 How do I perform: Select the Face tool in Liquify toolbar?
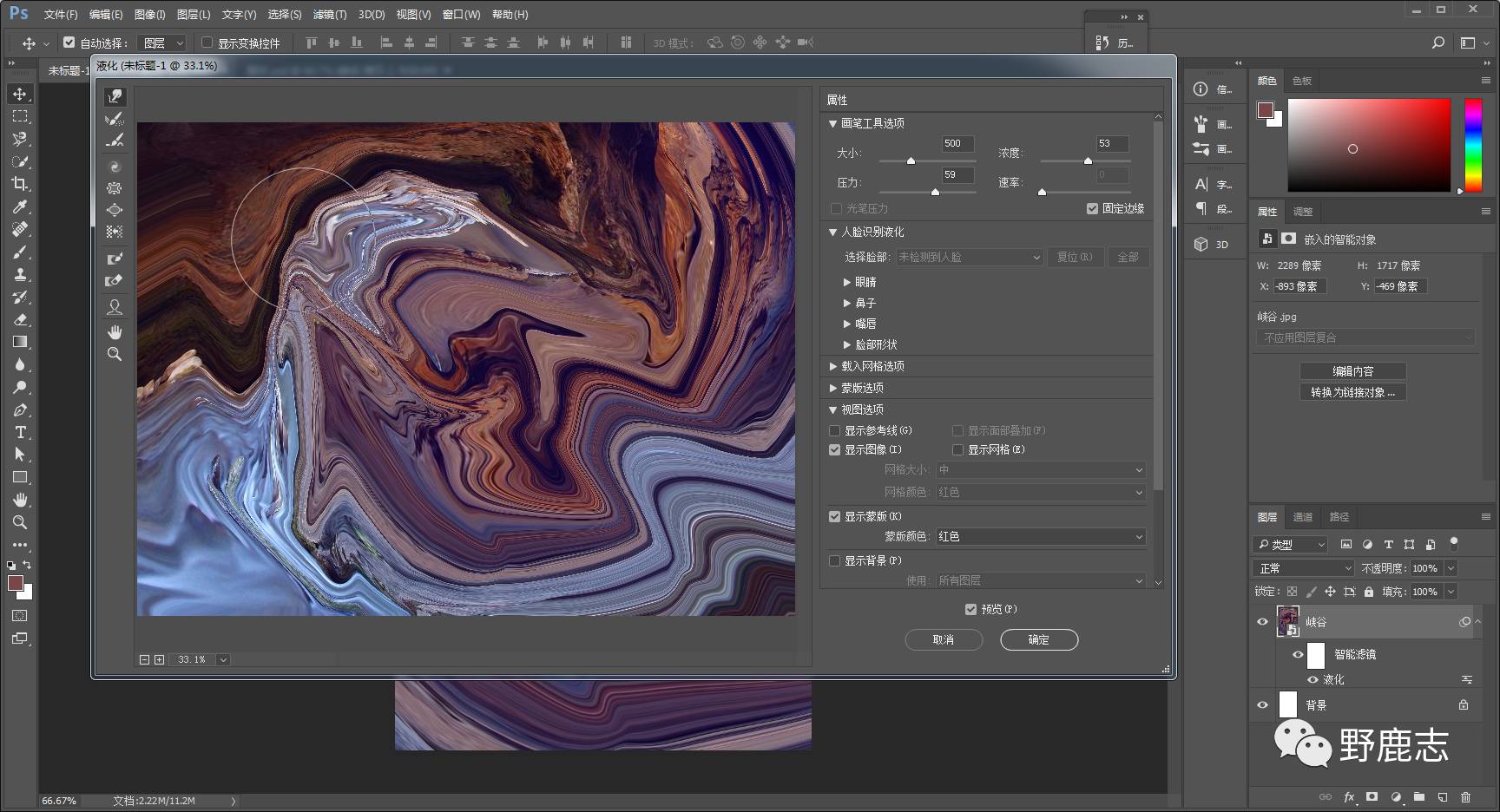pos(115,307)
